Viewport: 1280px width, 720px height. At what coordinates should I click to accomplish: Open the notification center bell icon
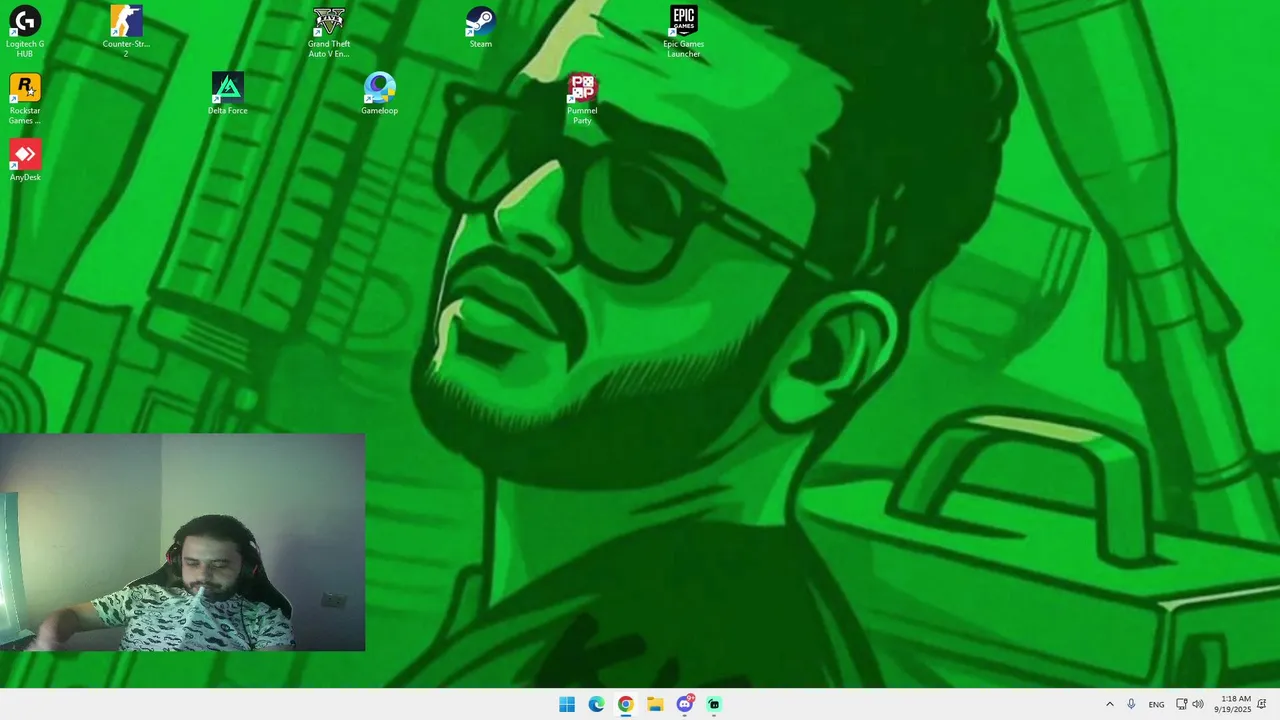(x=1263, y=704)
